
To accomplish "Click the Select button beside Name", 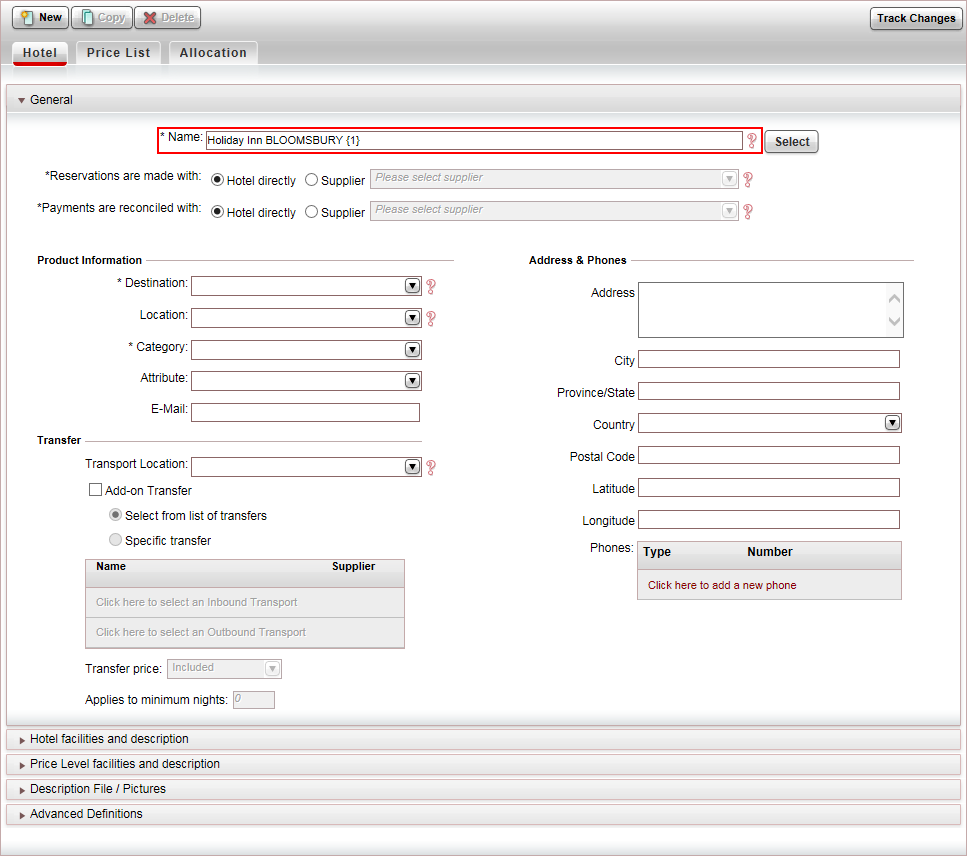I will pos(792,142).
